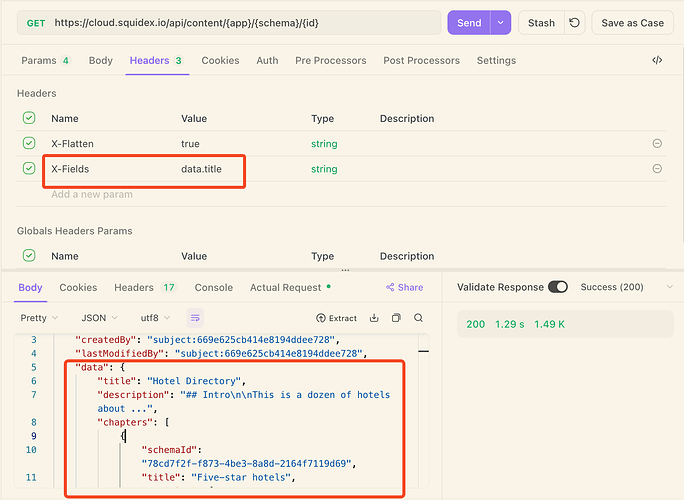Click the "lastModifiedBy" key

click(120, 353)
